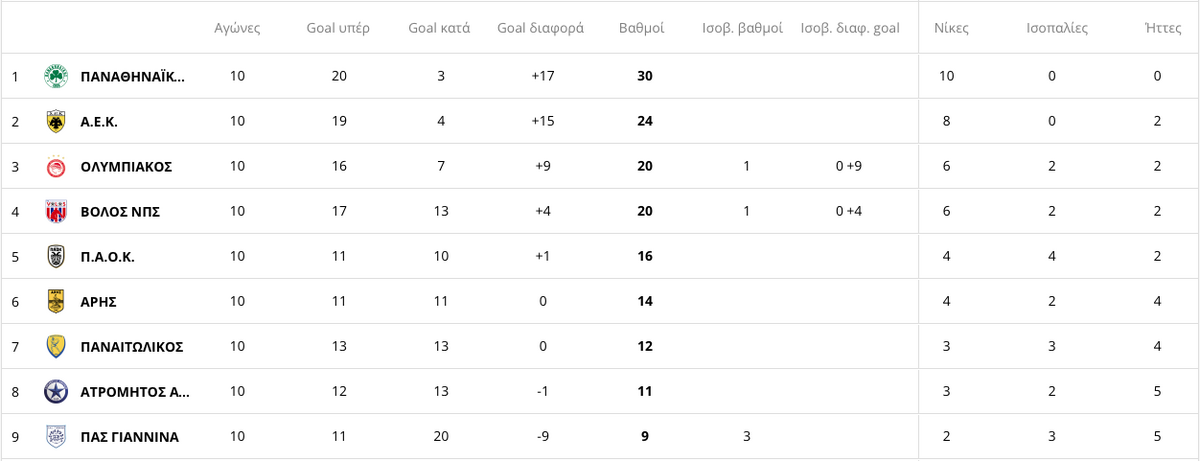Open the ΠΑΝΑΙΤΩΛΙΚΟΣ team name link
The width and height of the screenshot is (1200, 461).
[131, 346]
